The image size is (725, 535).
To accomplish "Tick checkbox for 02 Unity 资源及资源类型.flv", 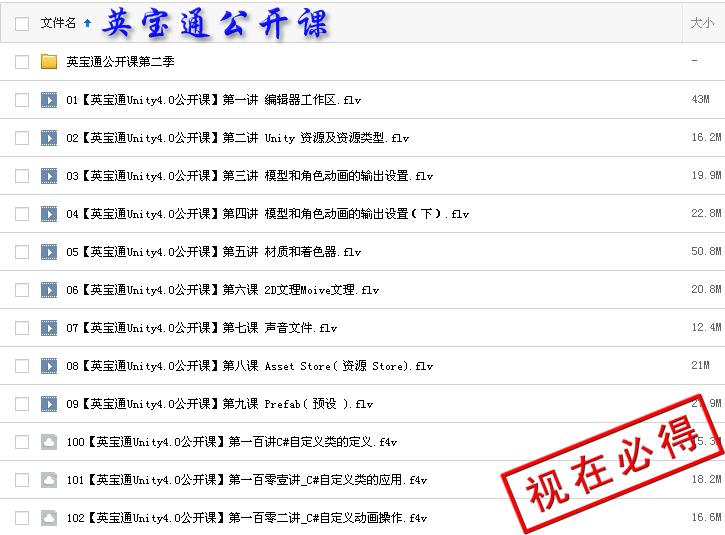I will [22, 138].
